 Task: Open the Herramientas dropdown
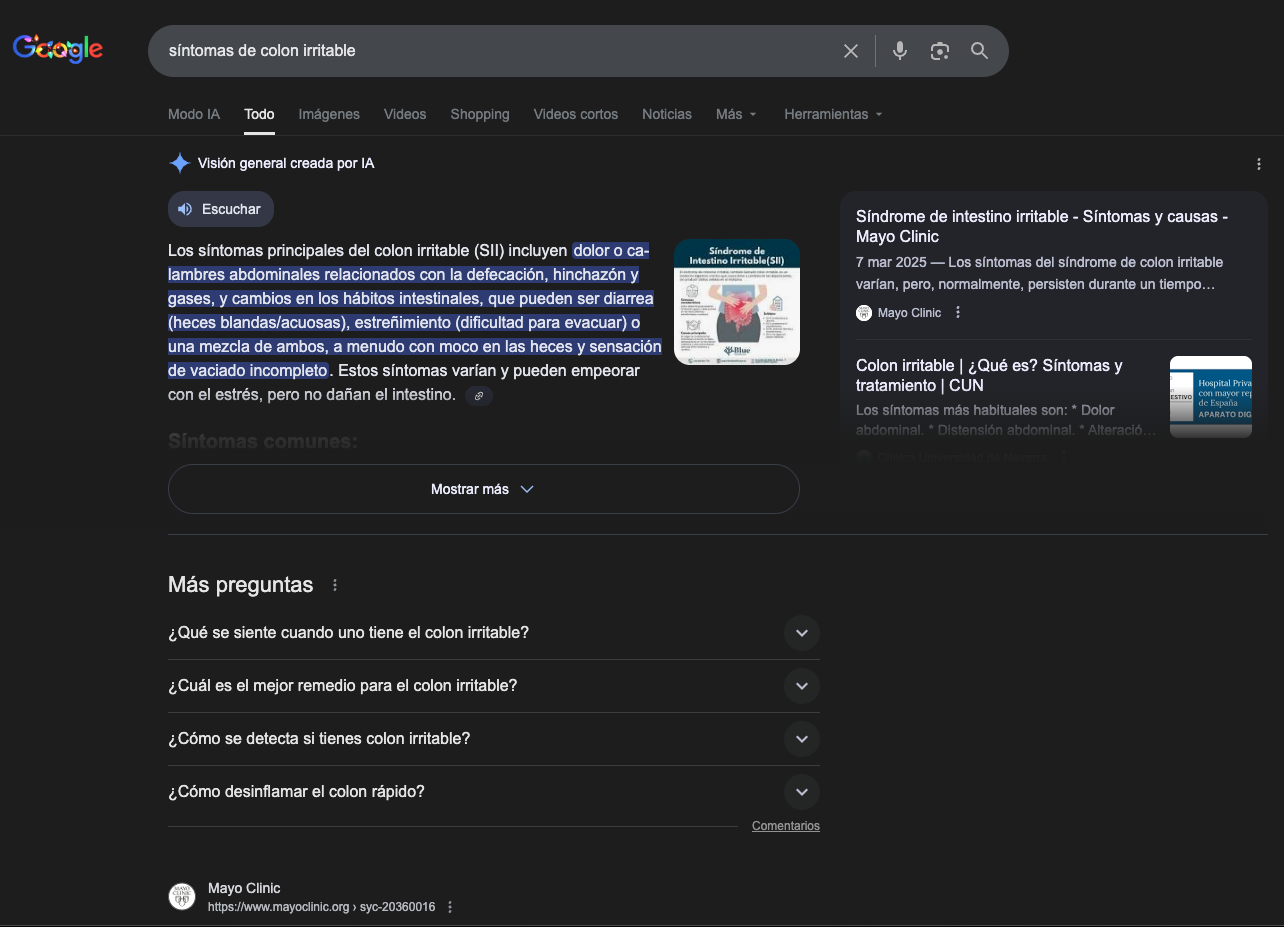coord(833,115)
